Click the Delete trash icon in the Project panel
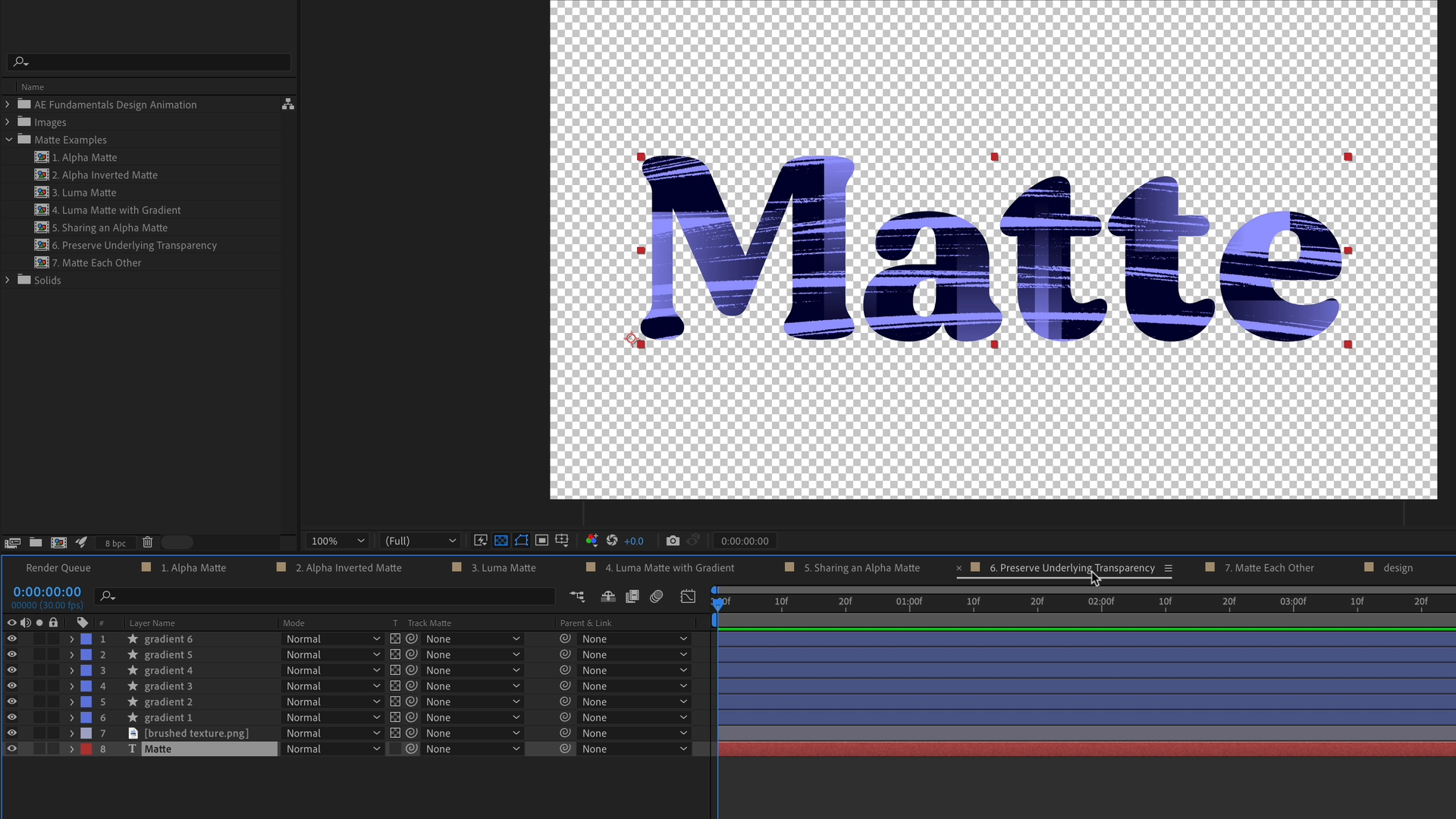This screenshot has height=819, width=1456. [x=148, y=542]
